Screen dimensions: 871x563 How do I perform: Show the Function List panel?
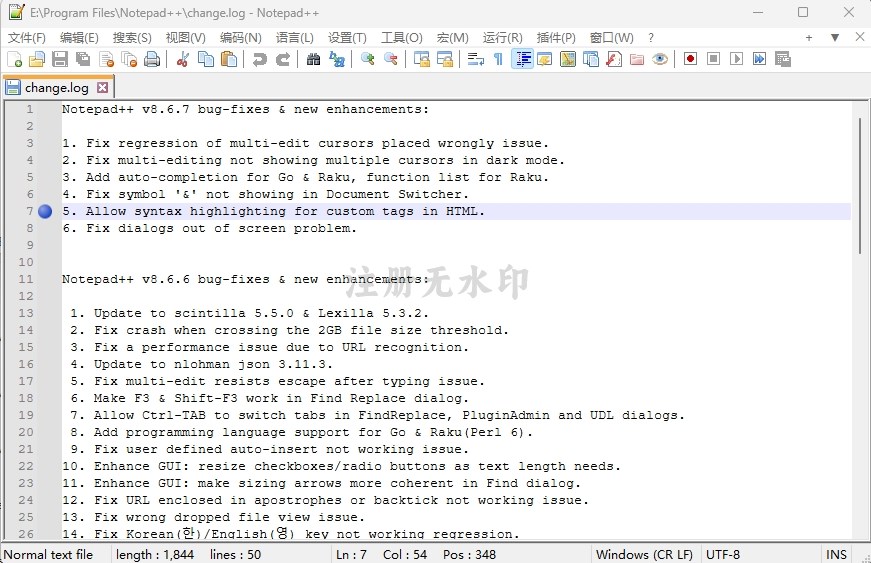click(x=614, y=59)
